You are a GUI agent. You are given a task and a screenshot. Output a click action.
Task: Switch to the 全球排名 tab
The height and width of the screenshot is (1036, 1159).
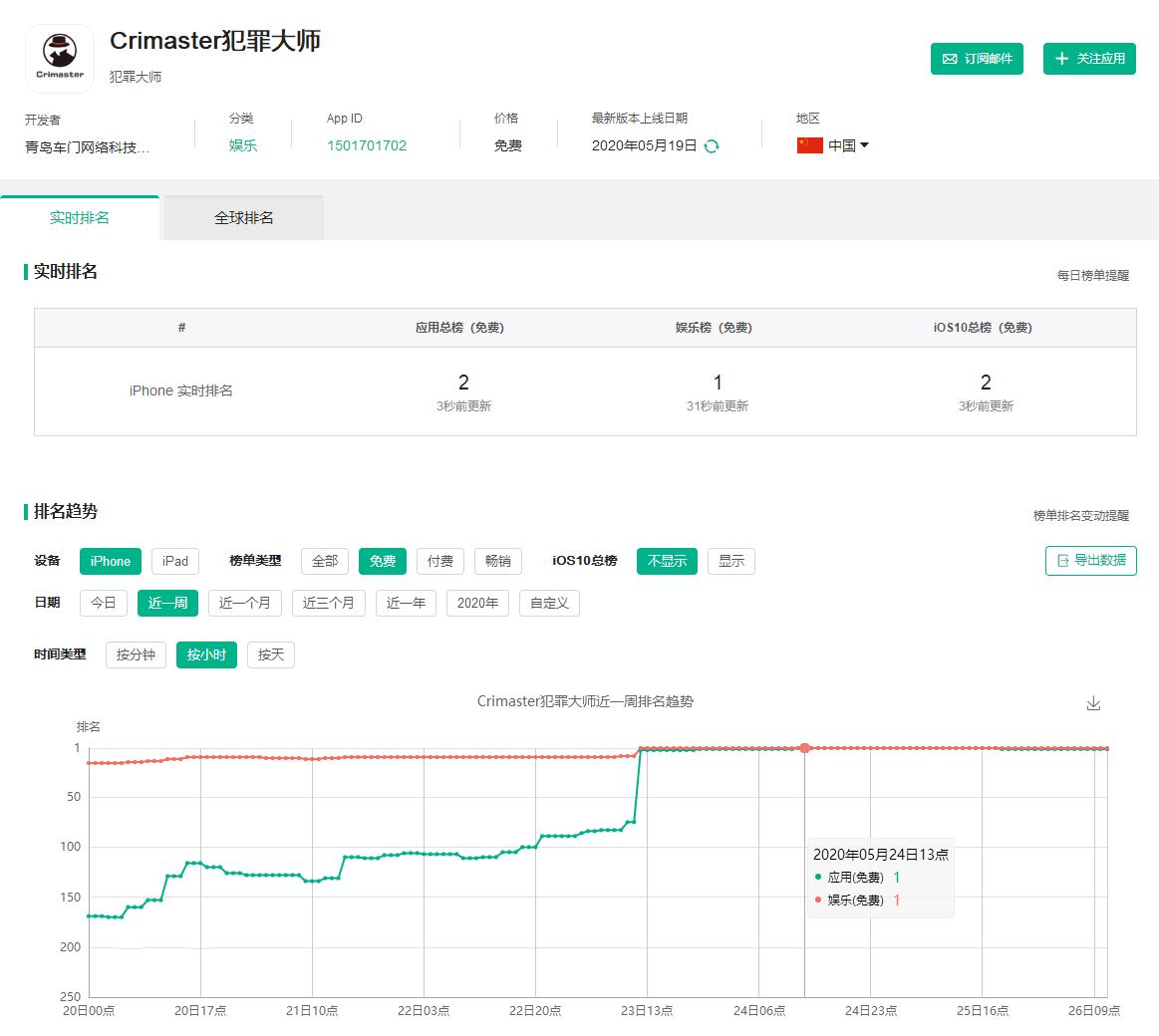243,218
